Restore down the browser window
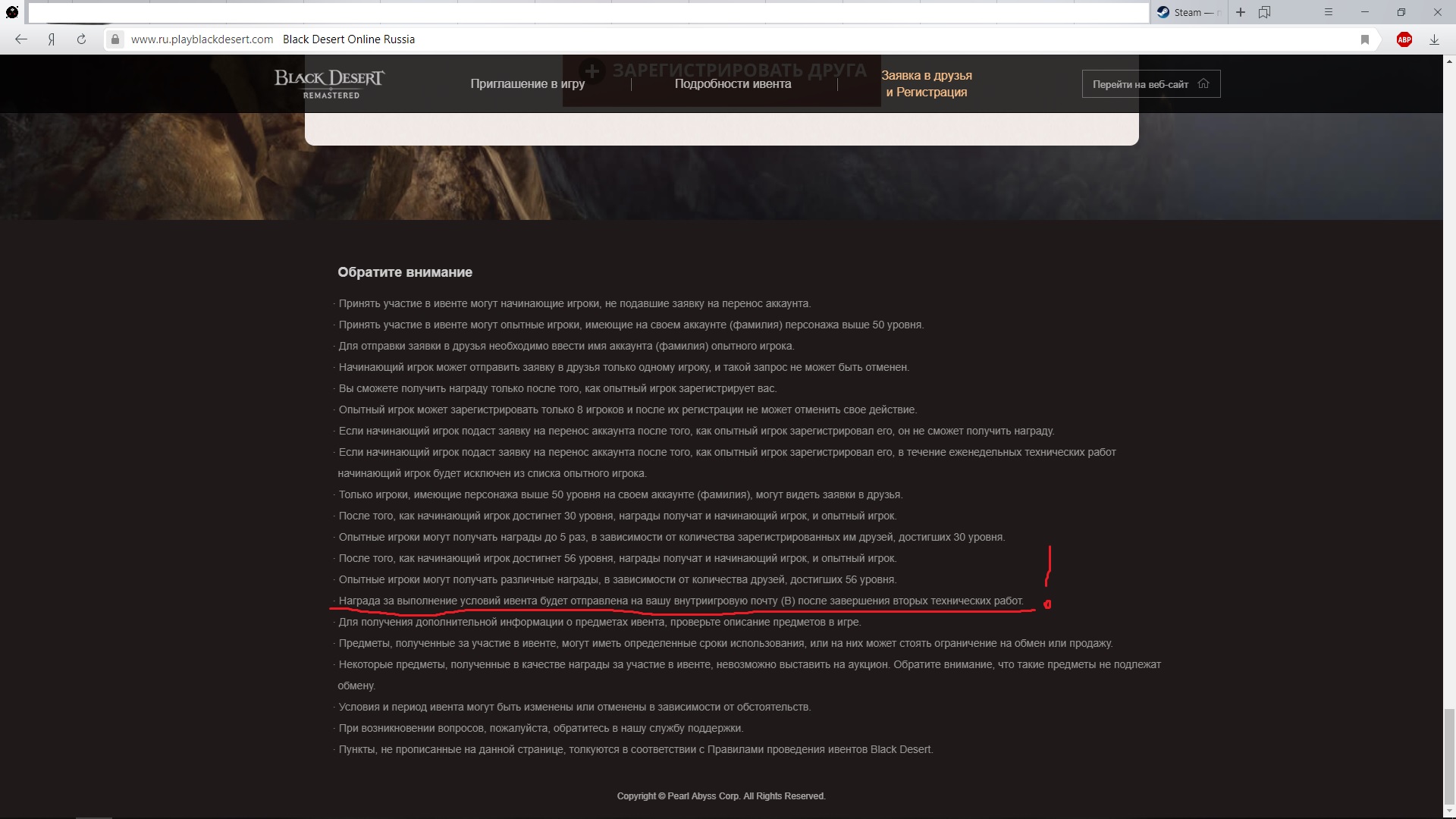Screen dimensions: 1456x819 (x=1401, y=12)
